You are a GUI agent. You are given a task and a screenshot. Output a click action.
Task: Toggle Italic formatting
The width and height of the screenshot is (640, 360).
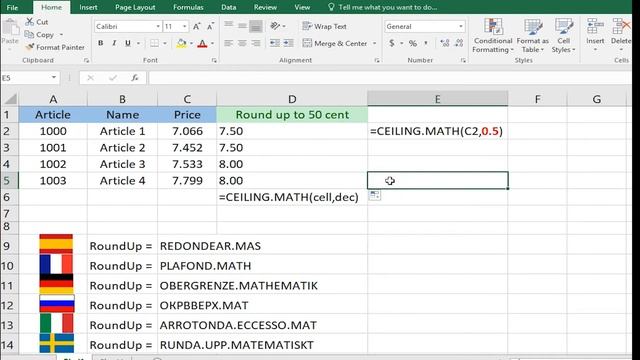click(114, 43)
